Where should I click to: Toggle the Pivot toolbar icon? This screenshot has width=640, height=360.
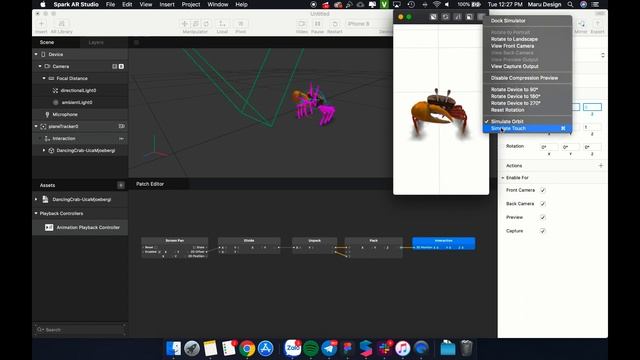pyautogui.click(x=240, y=24)
